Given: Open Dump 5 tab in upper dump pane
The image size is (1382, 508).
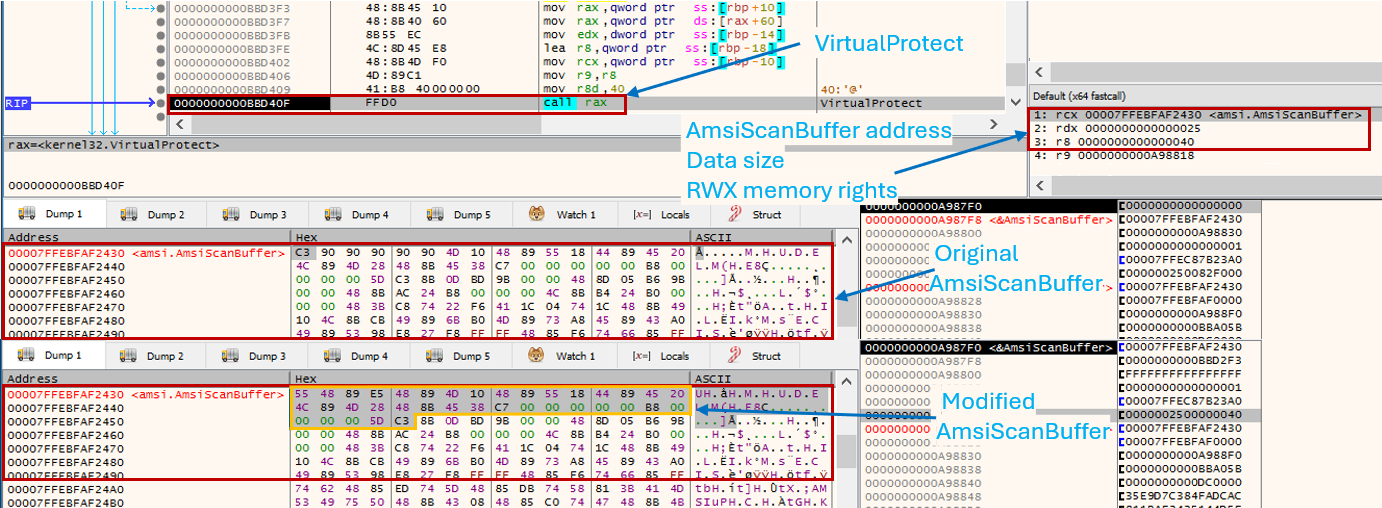Looking at the screenshot, I should click(x=459, y=214).
